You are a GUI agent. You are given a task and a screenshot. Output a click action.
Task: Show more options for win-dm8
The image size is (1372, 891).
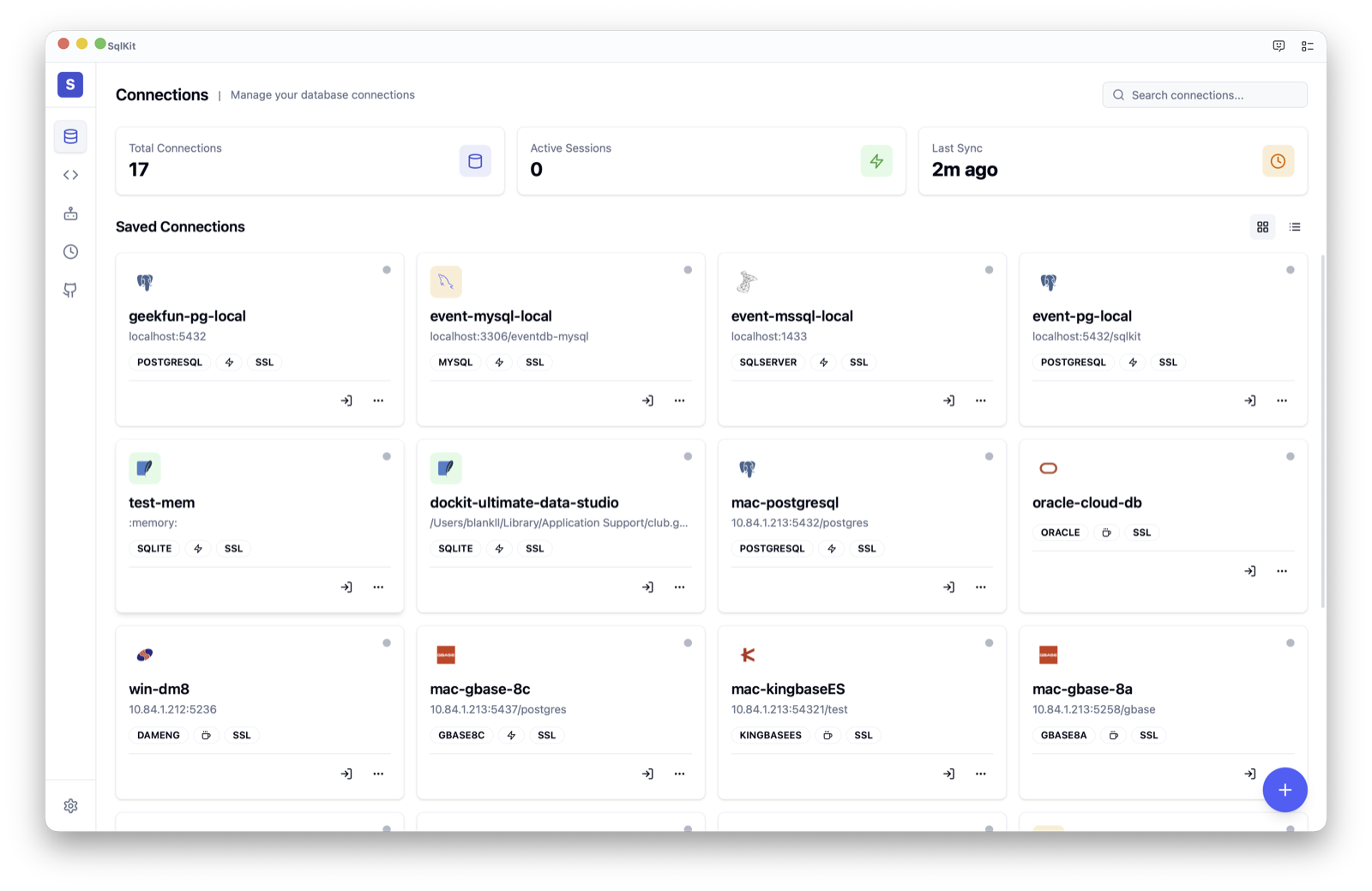tap(378, 774)
